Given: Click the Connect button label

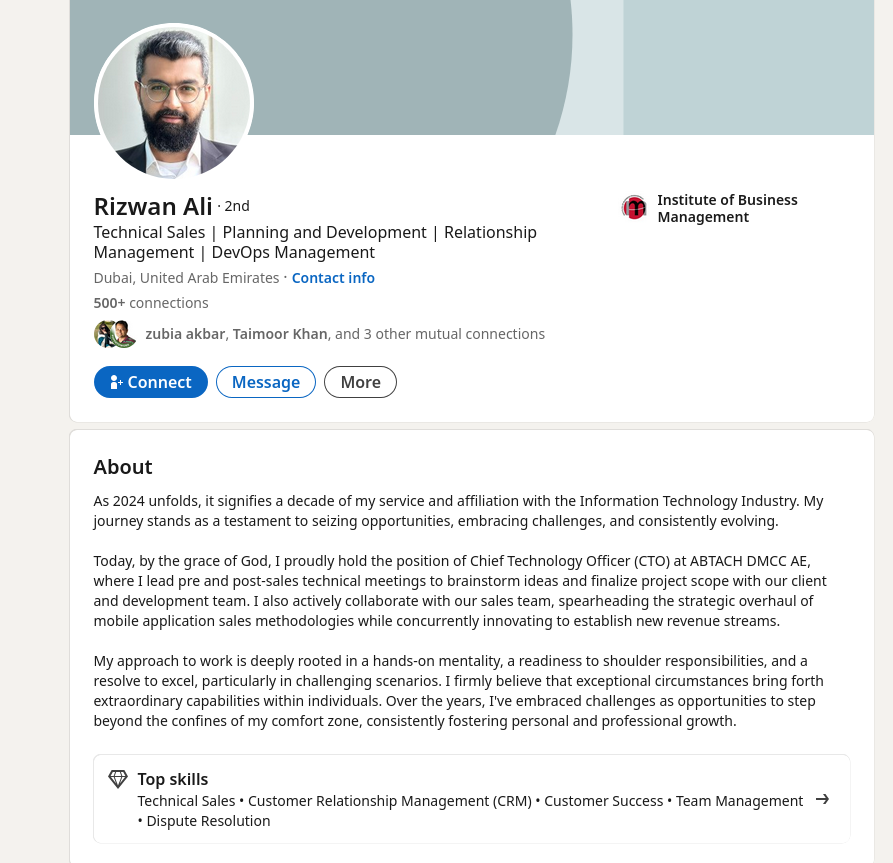Looking at the screenshot, I should coord(159,382).
